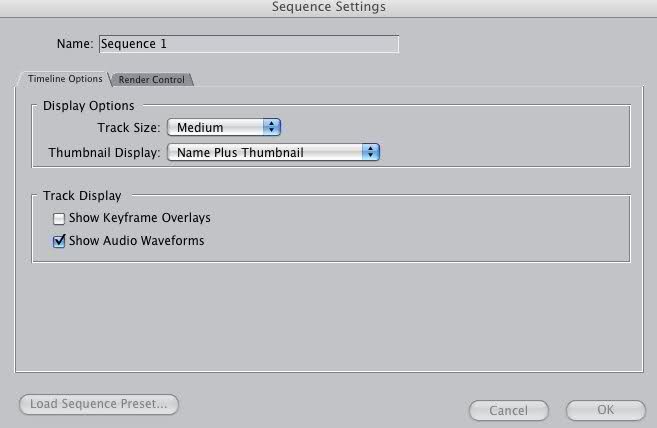Open the Track Size dropdown set to Medium
657x428 pixels.
pos(223,127)
